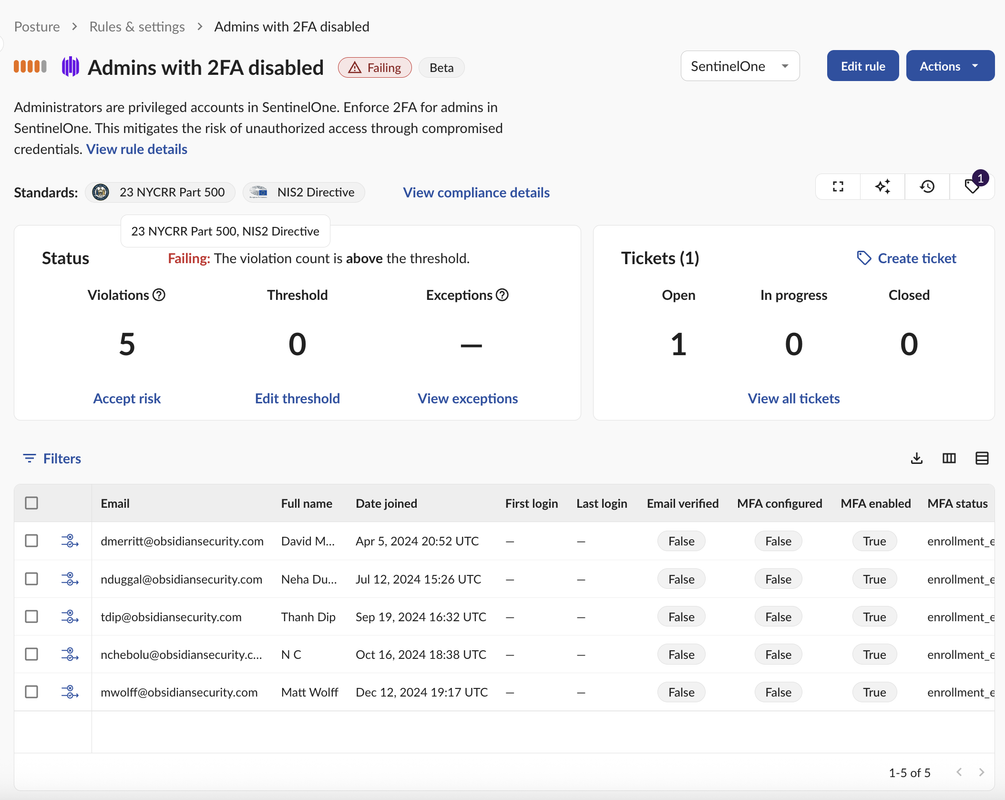This screenshot has width=1005, height=800.
Task: Click View exceptions link
Action: pyautogui.click(x=468, y=399)
